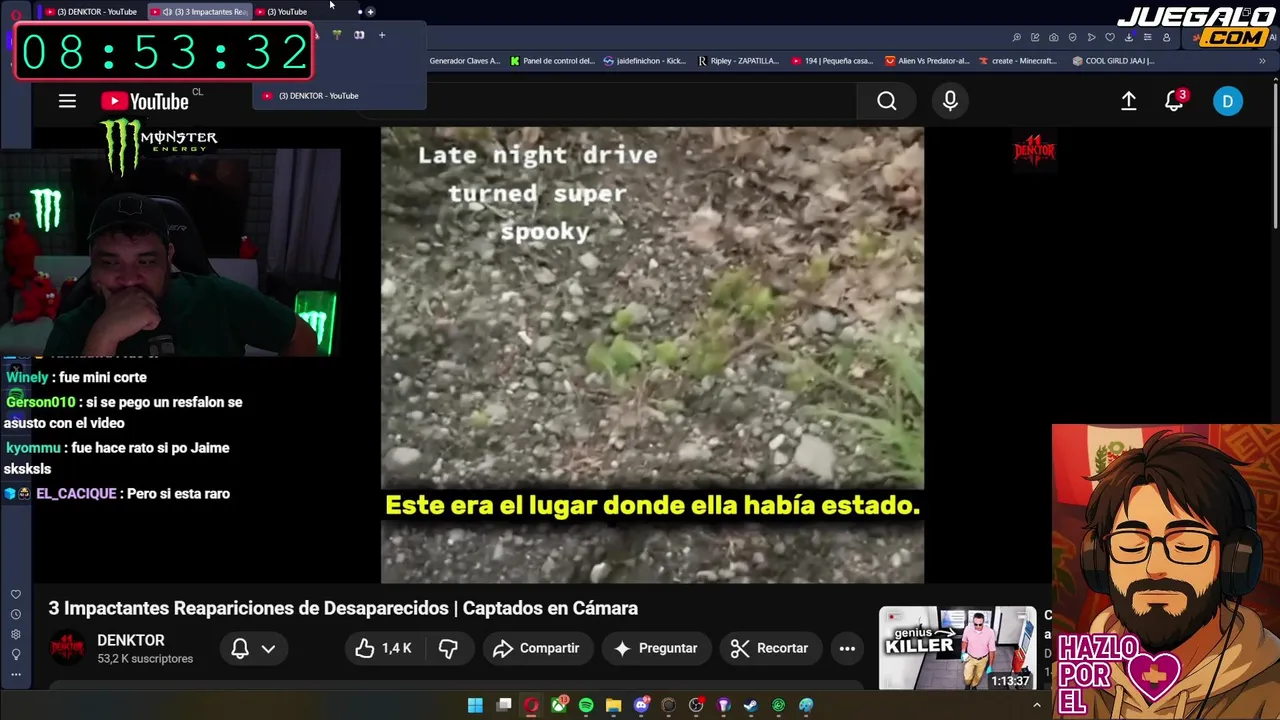
Task: Start voice search with the microphone icon
Action: point(950,101)
